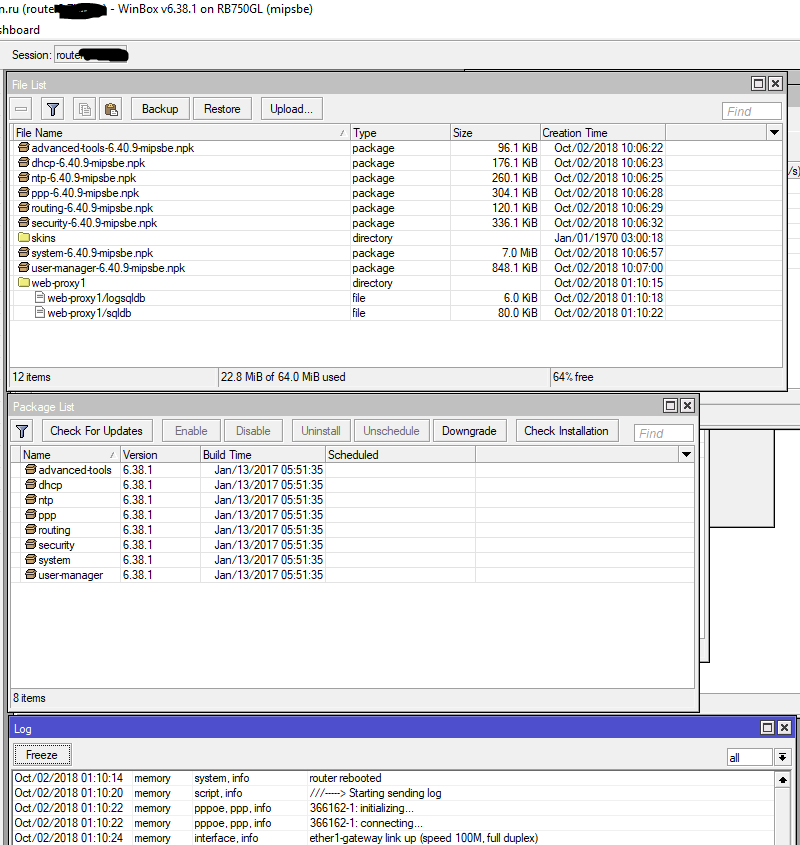Click the Enable button in Package List
This screenshot has height=845, width=800.
pos(191,431)
